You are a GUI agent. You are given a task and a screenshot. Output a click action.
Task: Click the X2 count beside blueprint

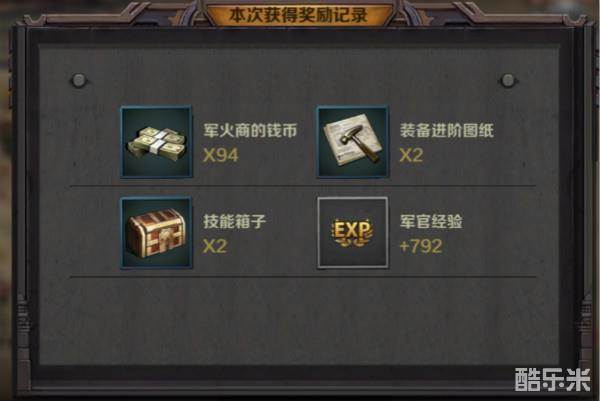coord(411,155)
